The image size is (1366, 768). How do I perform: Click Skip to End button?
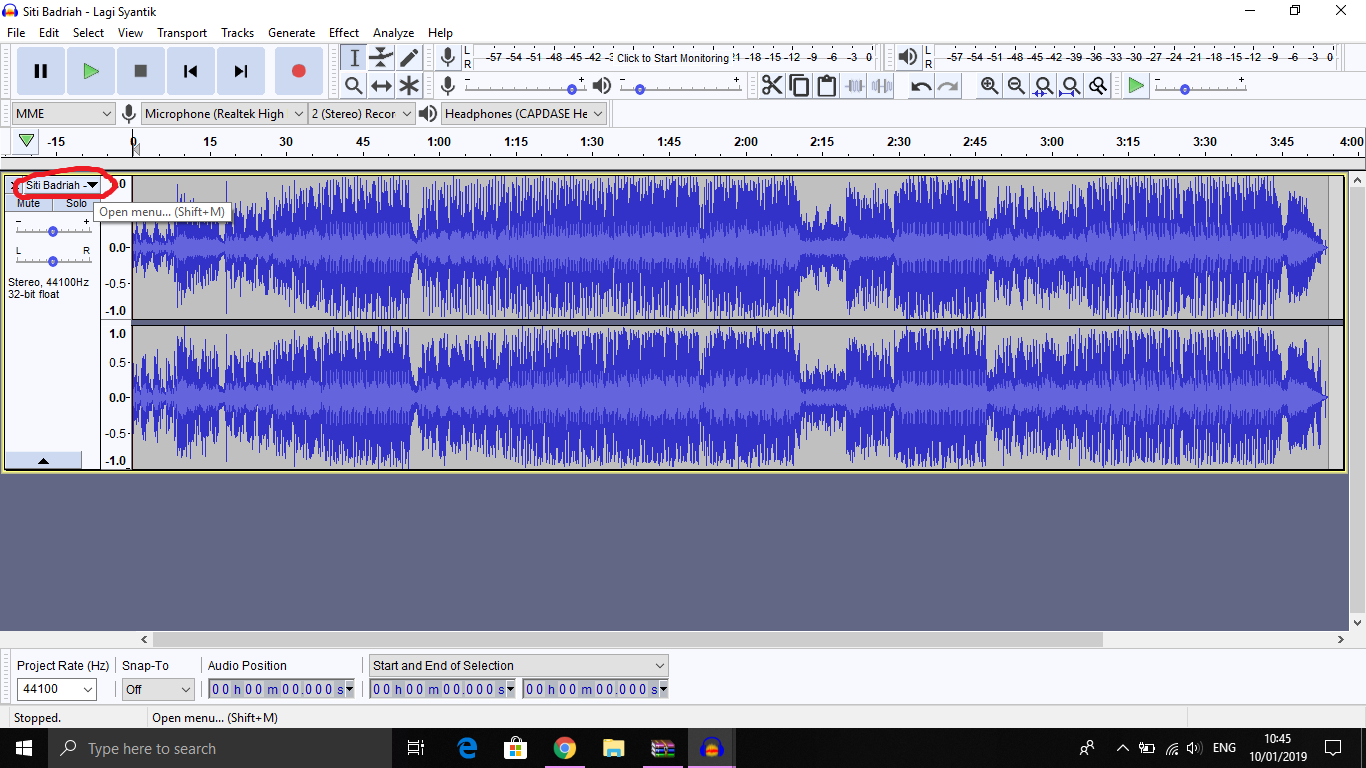[240, 71]
